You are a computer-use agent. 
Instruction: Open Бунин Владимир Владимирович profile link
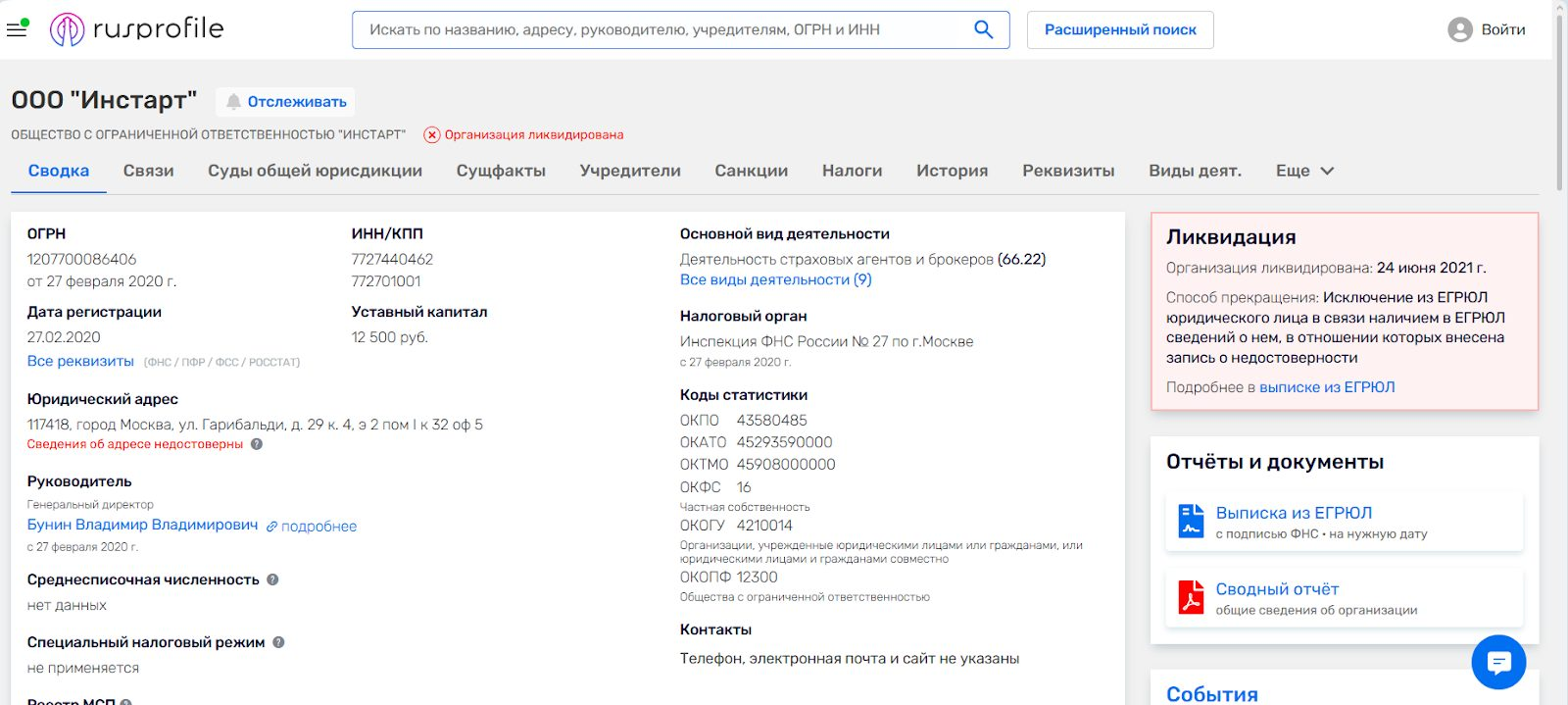pos(143,525)
